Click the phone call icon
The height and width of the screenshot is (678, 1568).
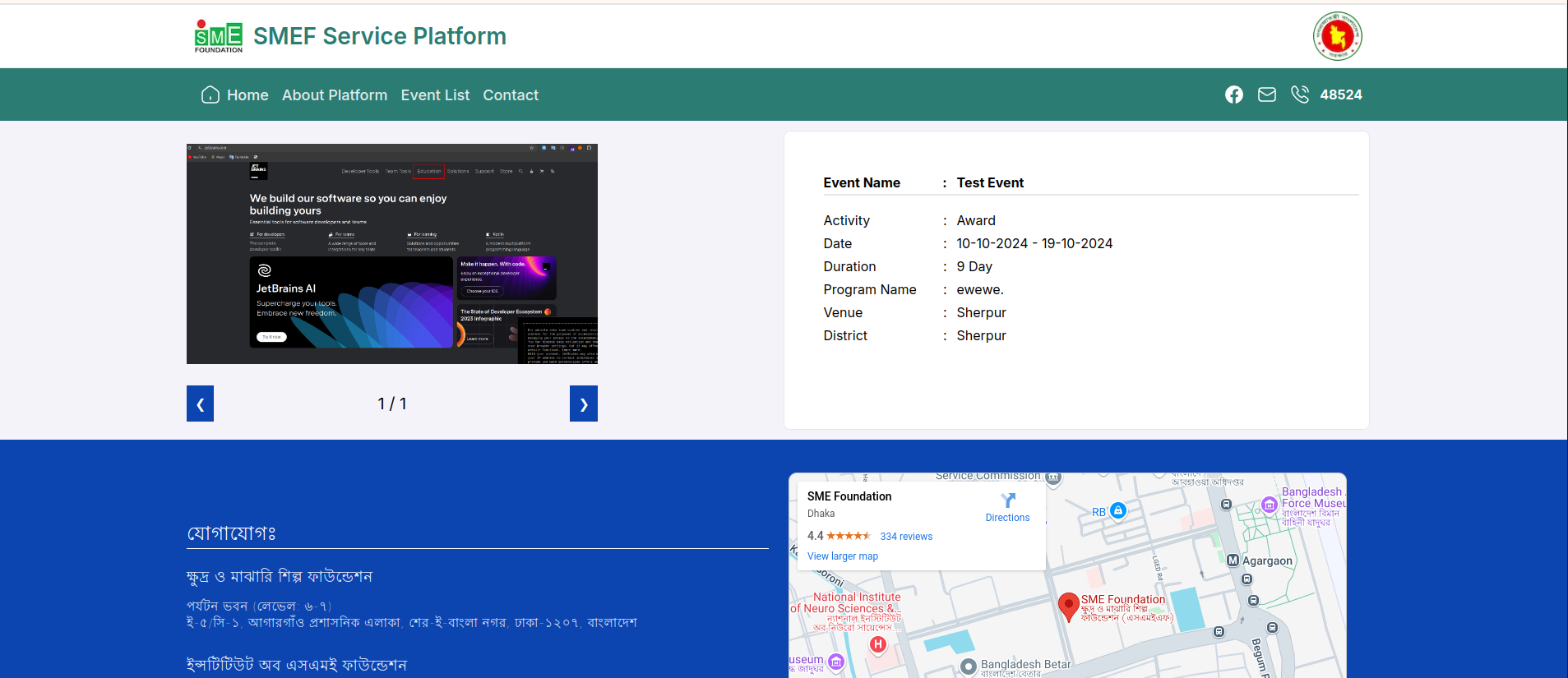pyautogui.click(x=1300, y=95)
